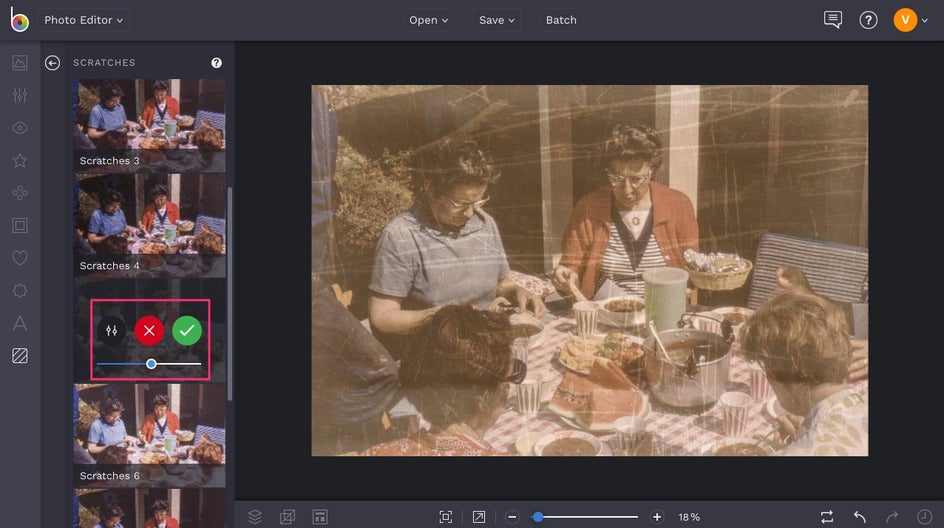944x528 pixels.
Task: Click the flatten layers icon
Action: [x=287, y=517]
